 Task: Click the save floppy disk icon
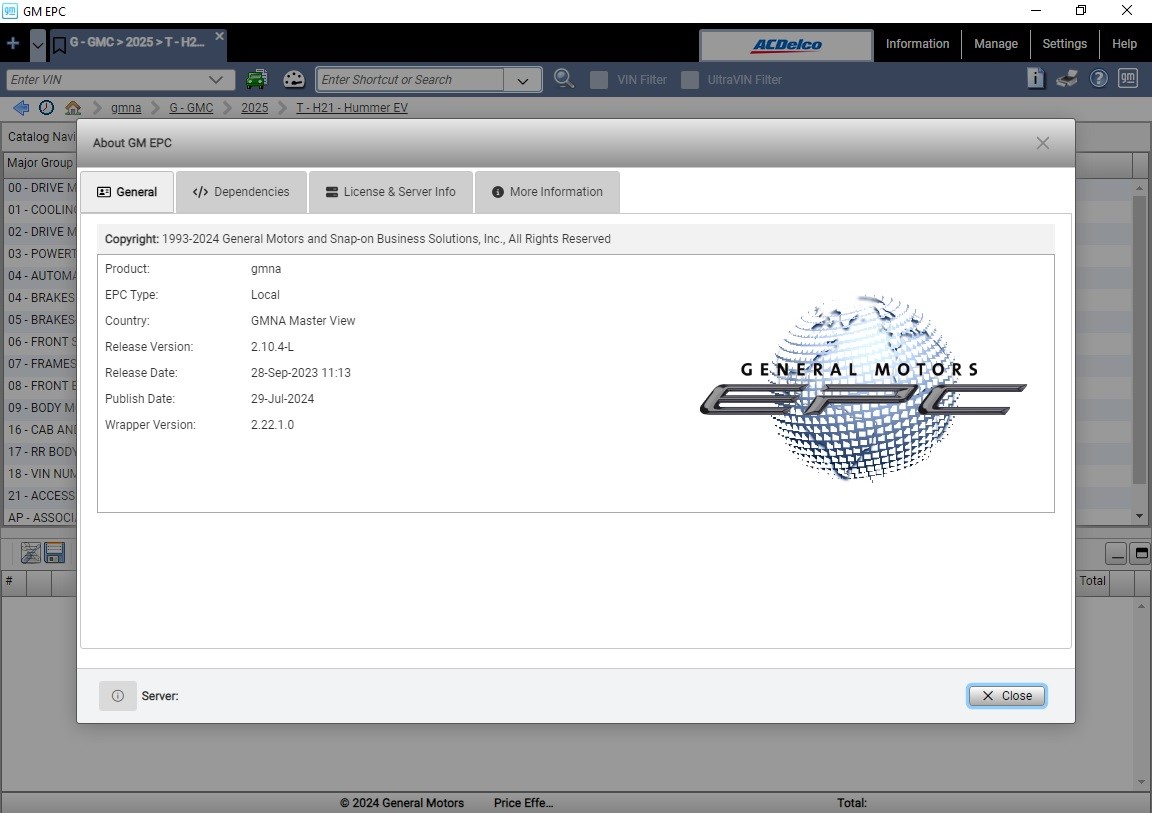coord(54,552)
